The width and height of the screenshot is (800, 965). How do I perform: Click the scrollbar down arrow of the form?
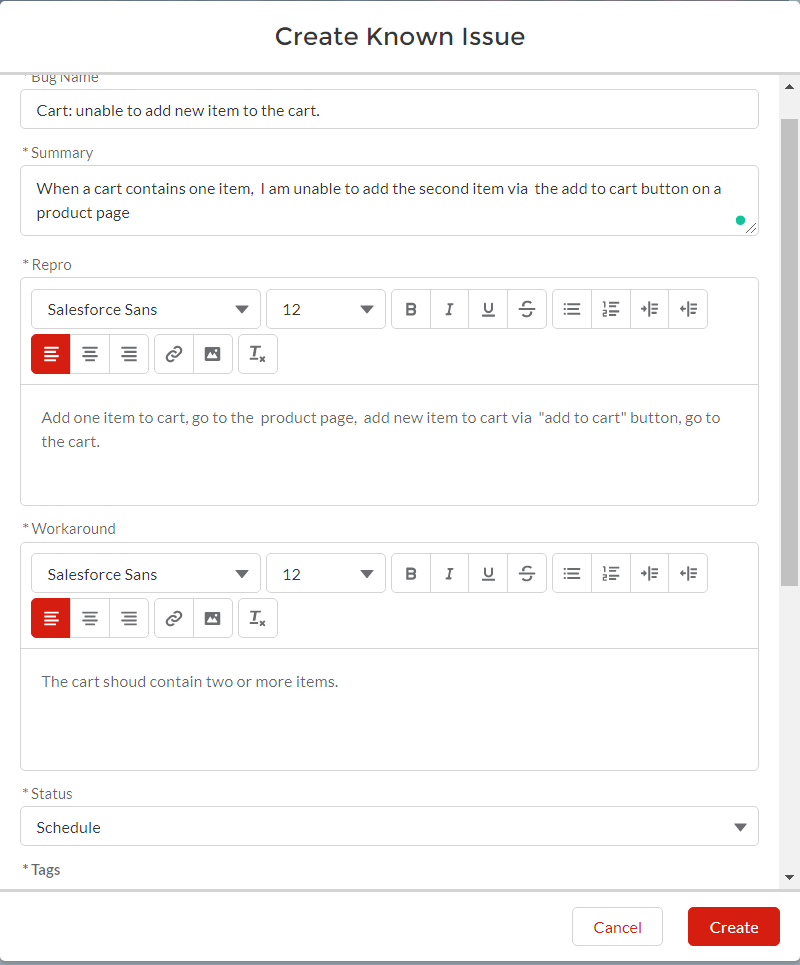[x=790, y=877]
